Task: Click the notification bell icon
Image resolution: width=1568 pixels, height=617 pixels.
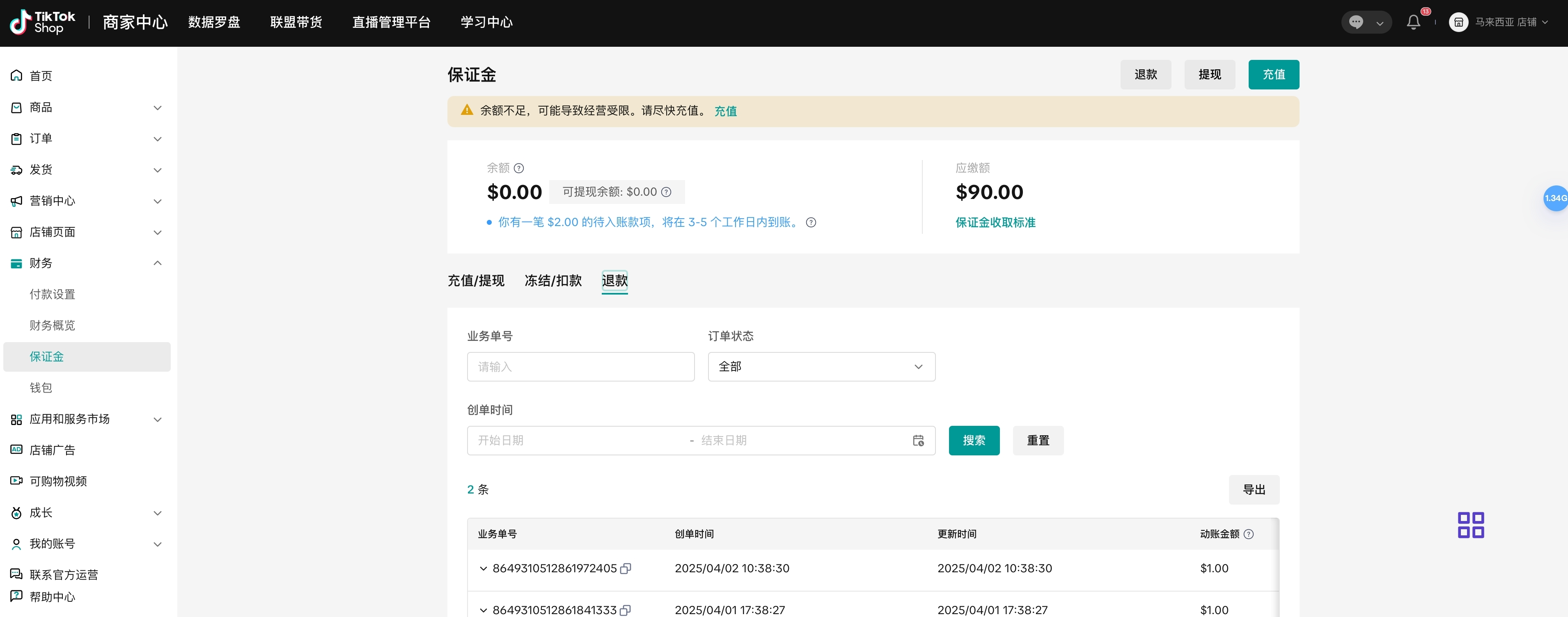Action: (1413, 23)
